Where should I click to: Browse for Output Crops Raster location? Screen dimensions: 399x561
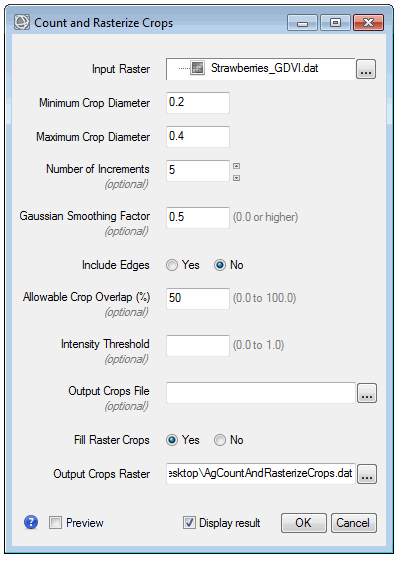[x=367, y=474]
